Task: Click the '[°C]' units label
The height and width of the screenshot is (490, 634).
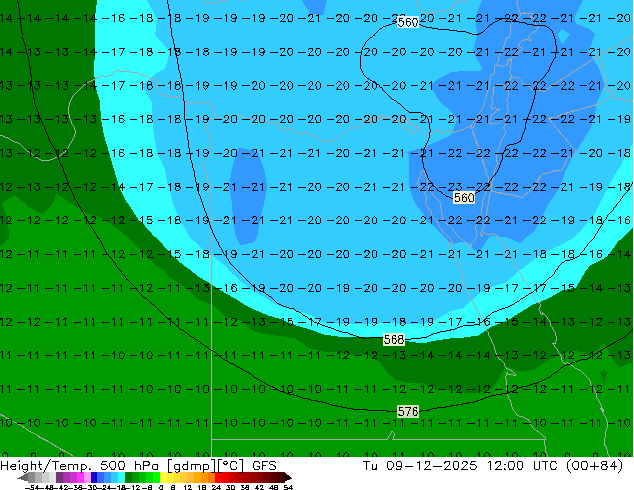Action: pos(231,466)
